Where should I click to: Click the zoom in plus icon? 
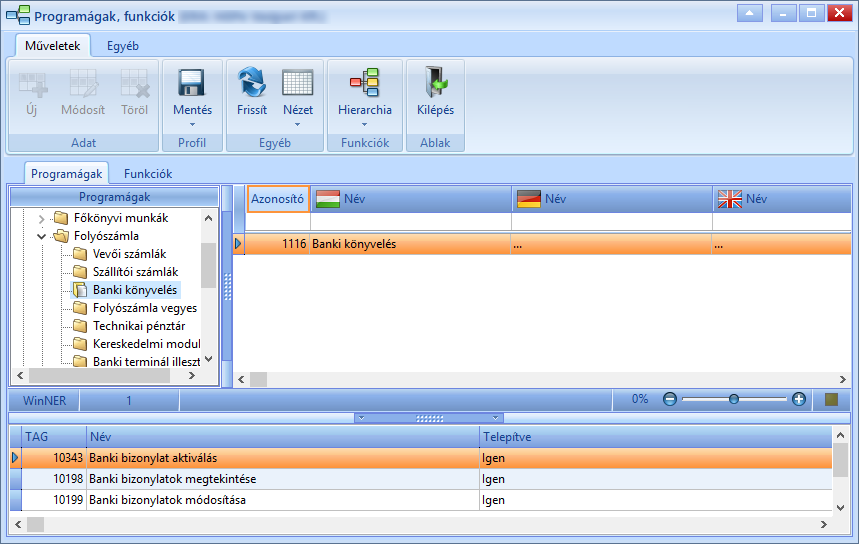pos(799,399)
